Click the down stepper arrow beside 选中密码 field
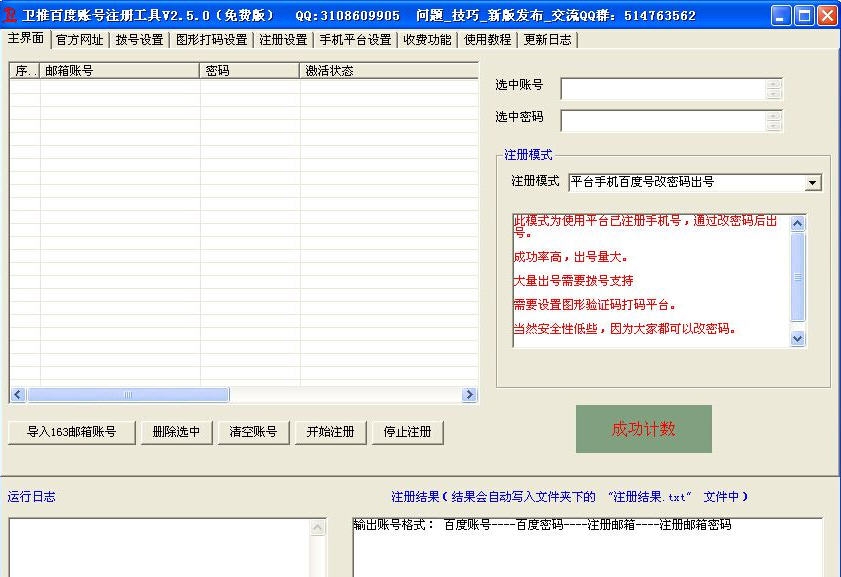Image resolution: width=841 pixels, height=577 pixels. pos(775,127)
